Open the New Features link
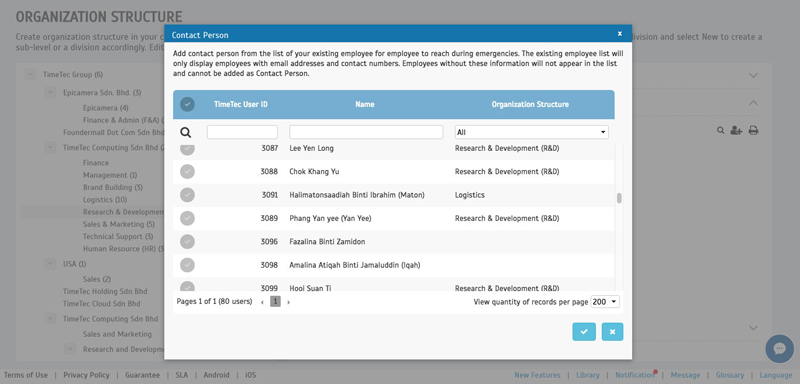Viewport: 800px width, 384px height. tap(537, 375)
